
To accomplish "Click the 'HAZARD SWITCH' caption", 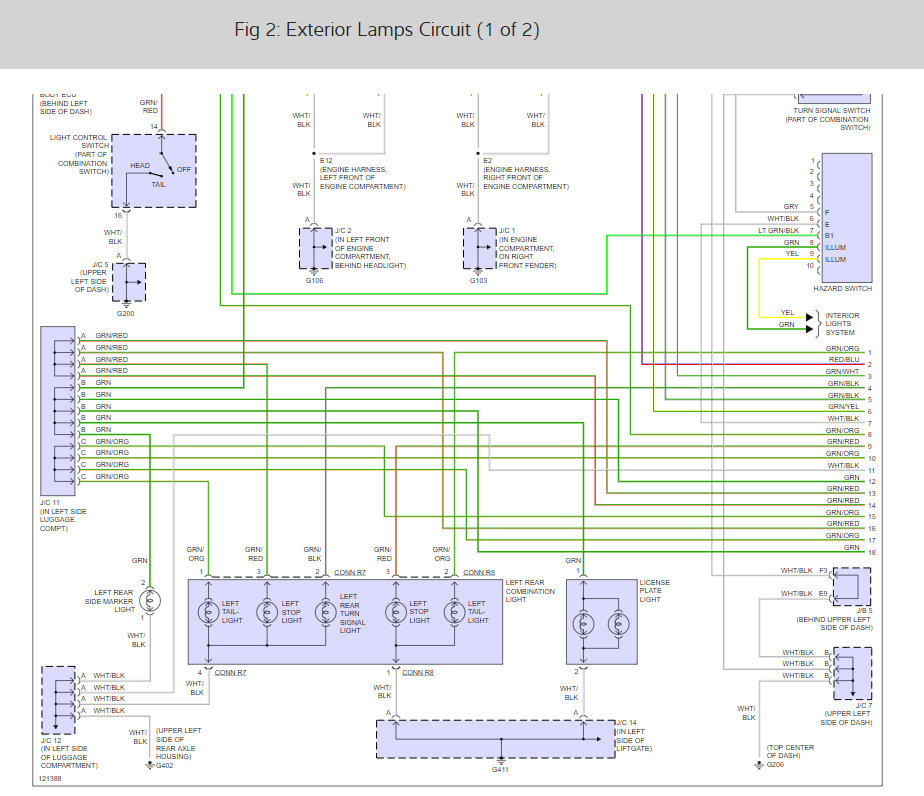I will [842, 289].
